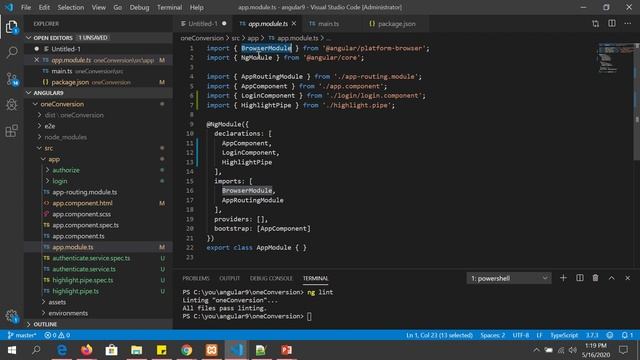Click the code minimap preview
The height and width of the screenshot is (360, 640).
tap(615, 57)
